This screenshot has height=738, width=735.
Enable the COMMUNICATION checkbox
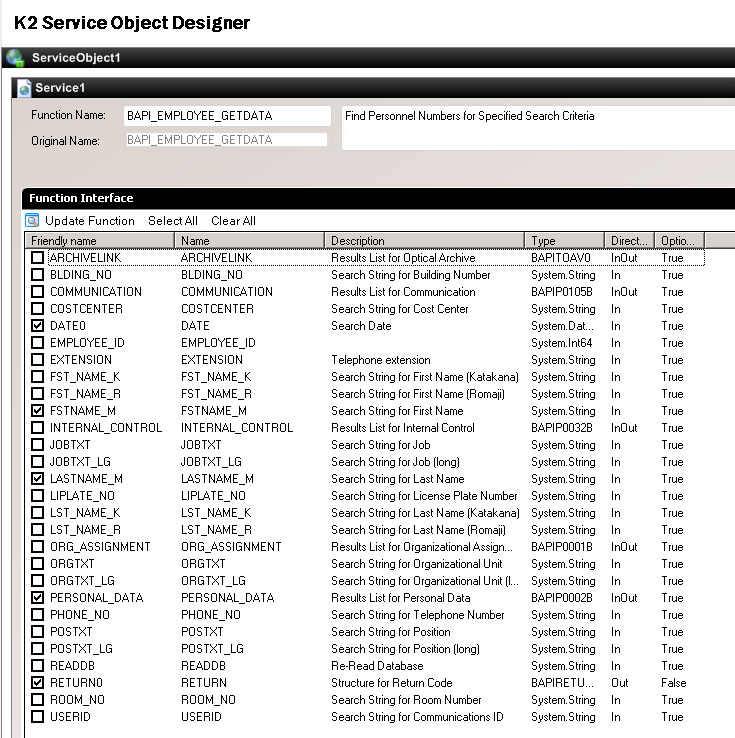[38, 291]
